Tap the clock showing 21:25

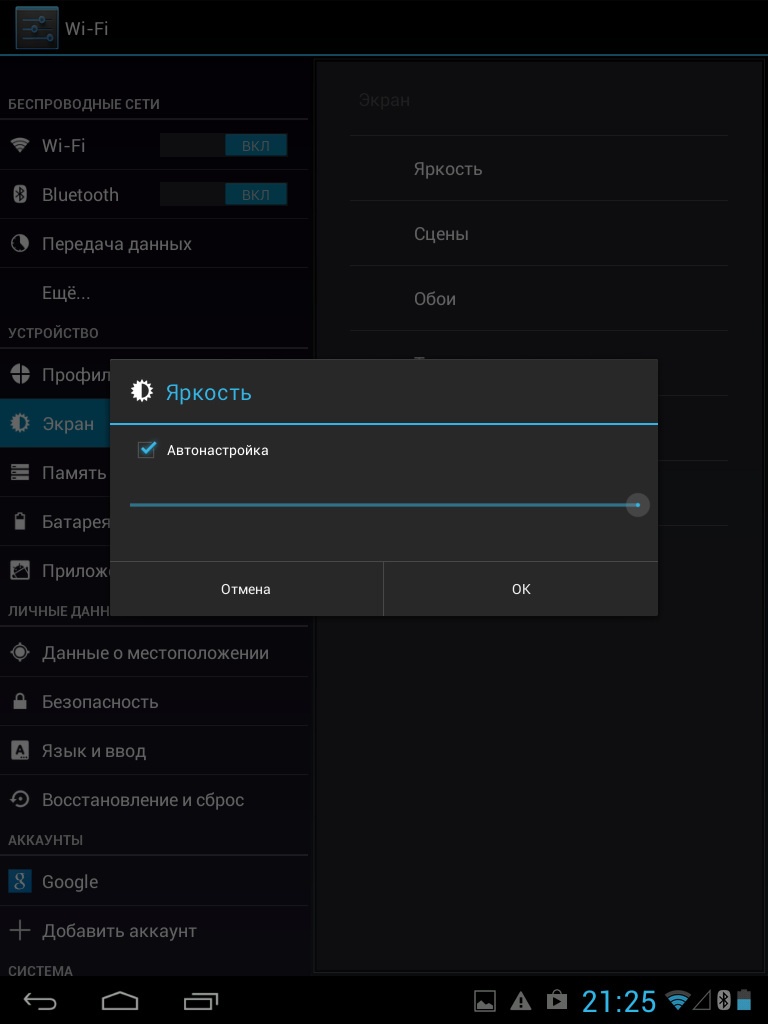619,1001
